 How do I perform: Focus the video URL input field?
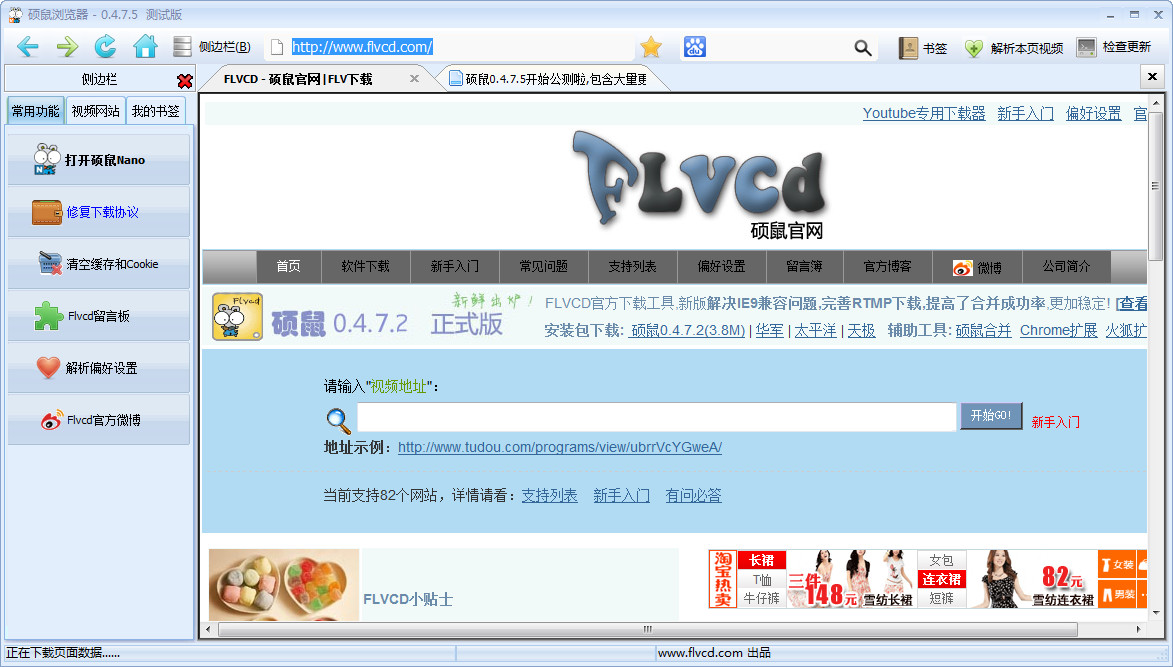657,417
